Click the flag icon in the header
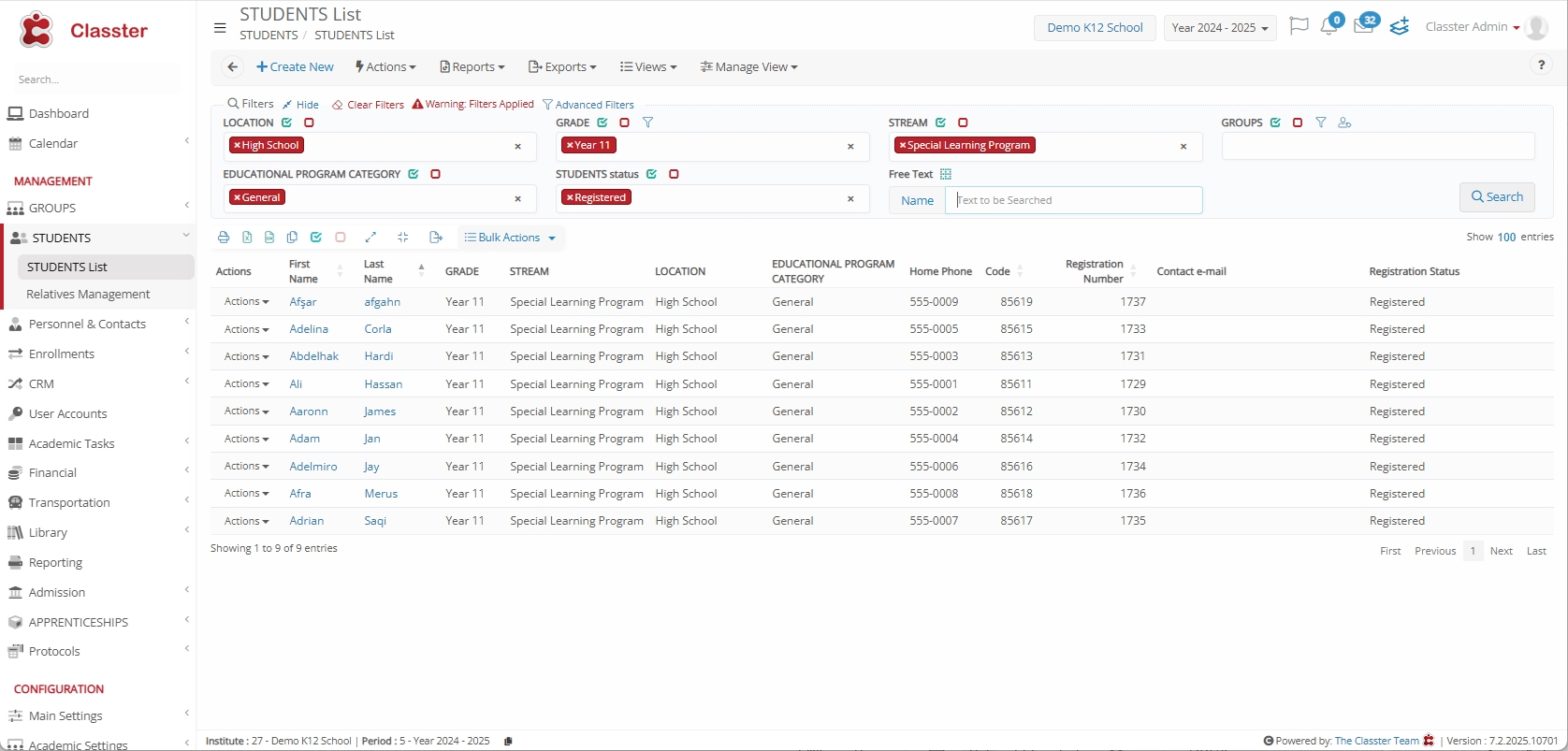The width and height of the screenshot is (1568, 751). (x=1298, y=26)
